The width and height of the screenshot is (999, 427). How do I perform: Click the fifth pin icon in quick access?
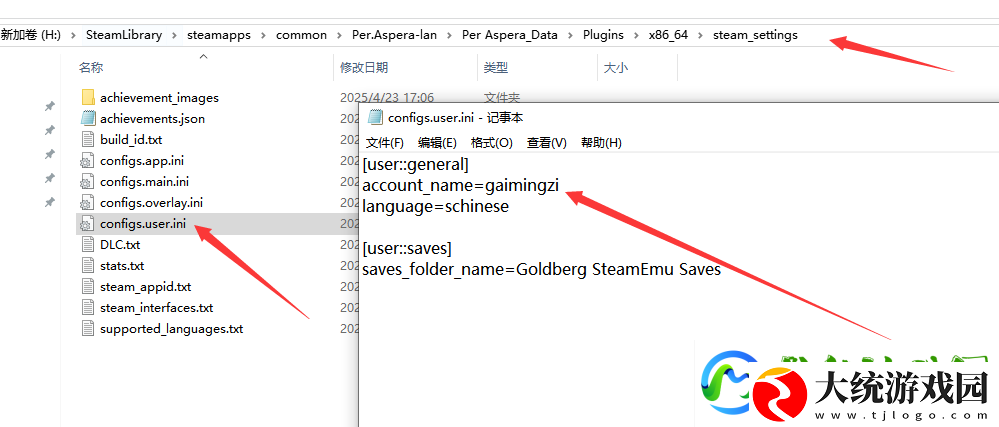[x=49, y=203]
